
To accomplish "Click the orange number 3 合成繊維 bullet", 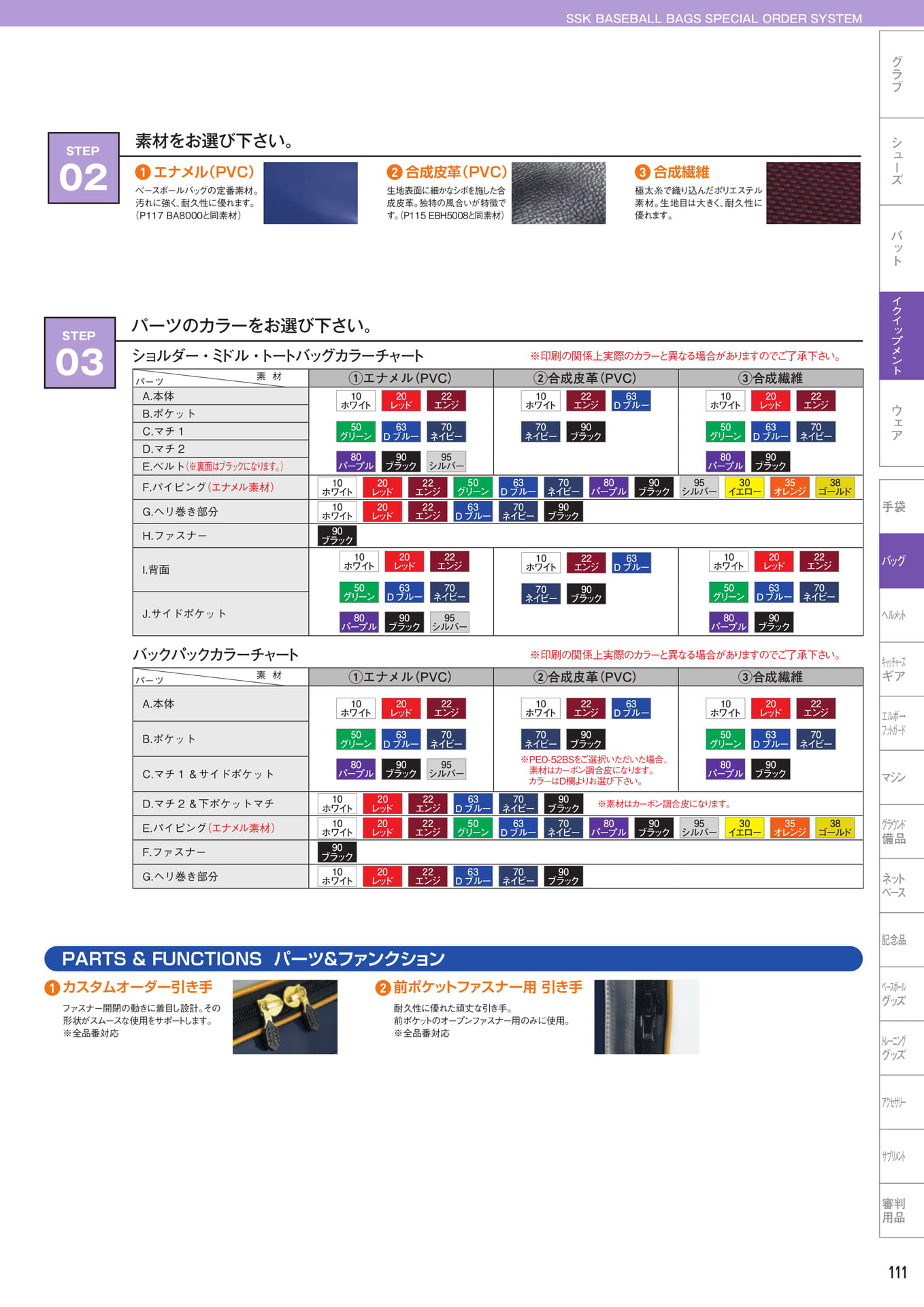I will click(642, 172).
